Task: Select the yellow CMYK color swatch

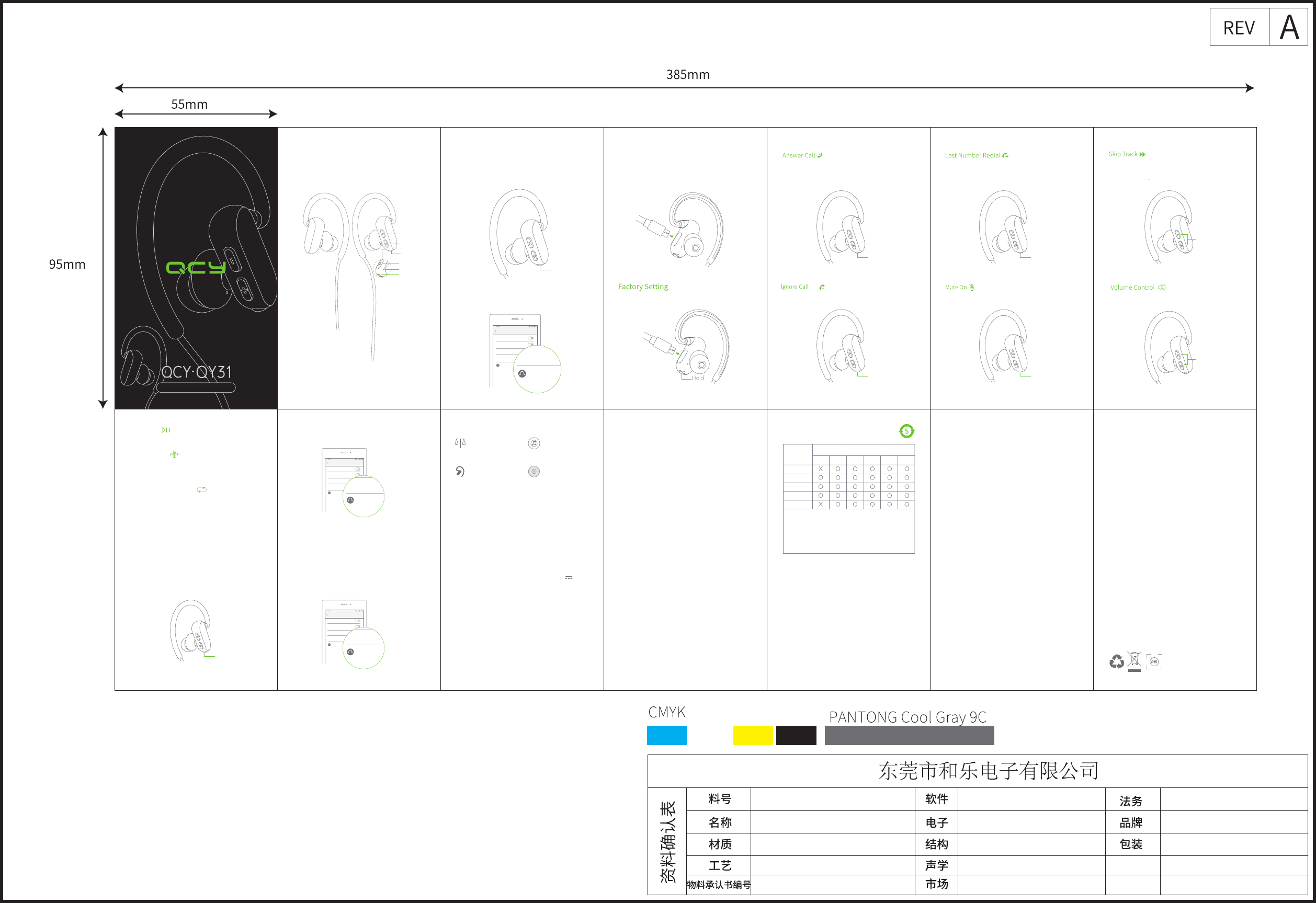Action: (753, 735)
